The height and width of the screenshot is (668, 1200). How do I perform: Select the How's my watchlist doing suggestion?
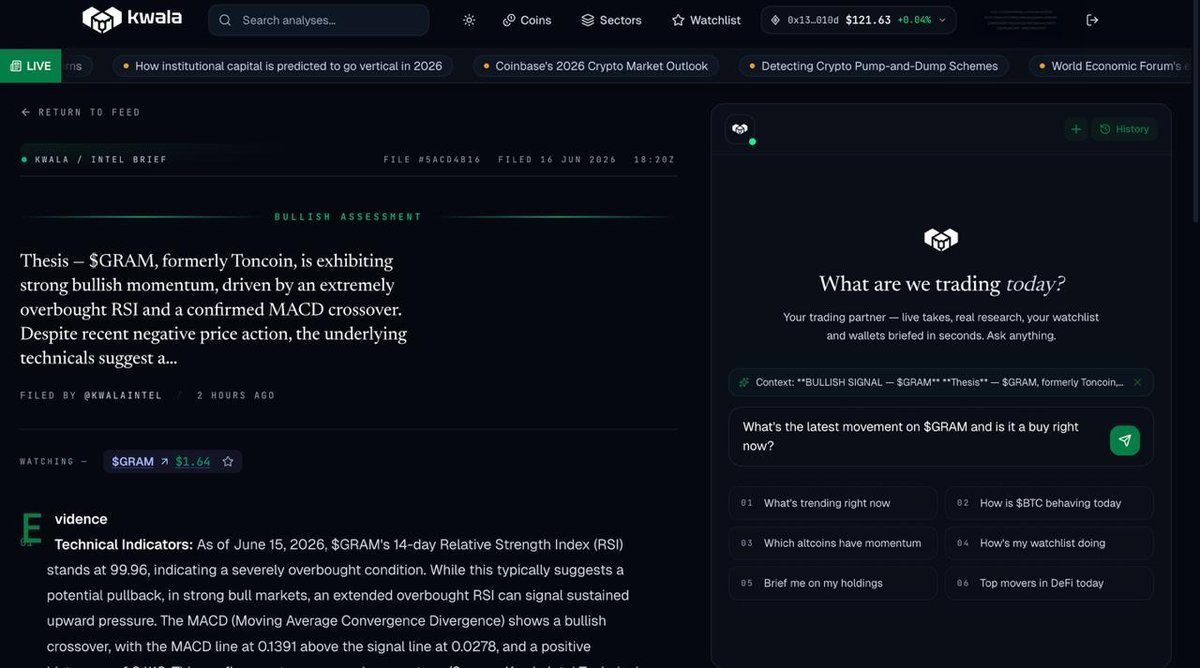(x=1049, y=543)
